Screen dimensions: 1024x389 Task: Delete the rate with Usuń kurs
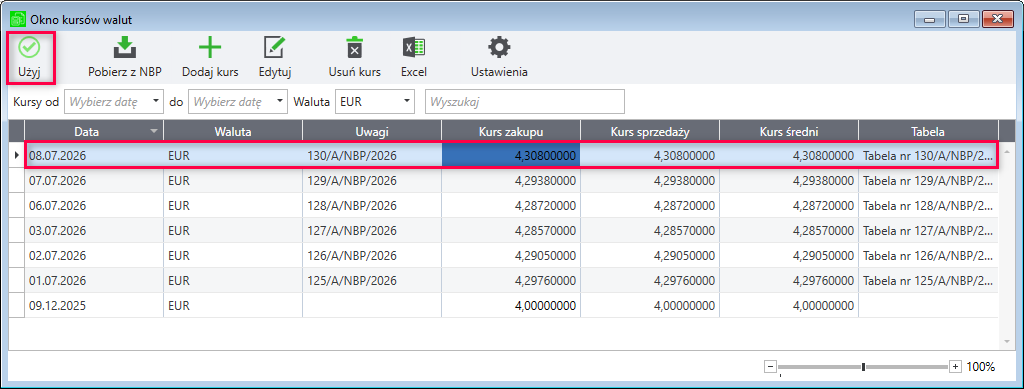[x=354, y=57]
